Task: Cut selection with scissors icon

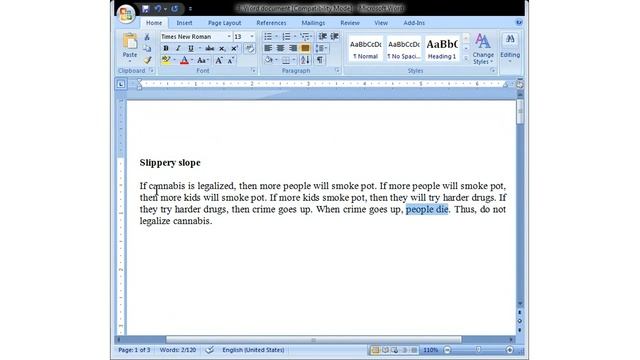Action: point(147,37)
